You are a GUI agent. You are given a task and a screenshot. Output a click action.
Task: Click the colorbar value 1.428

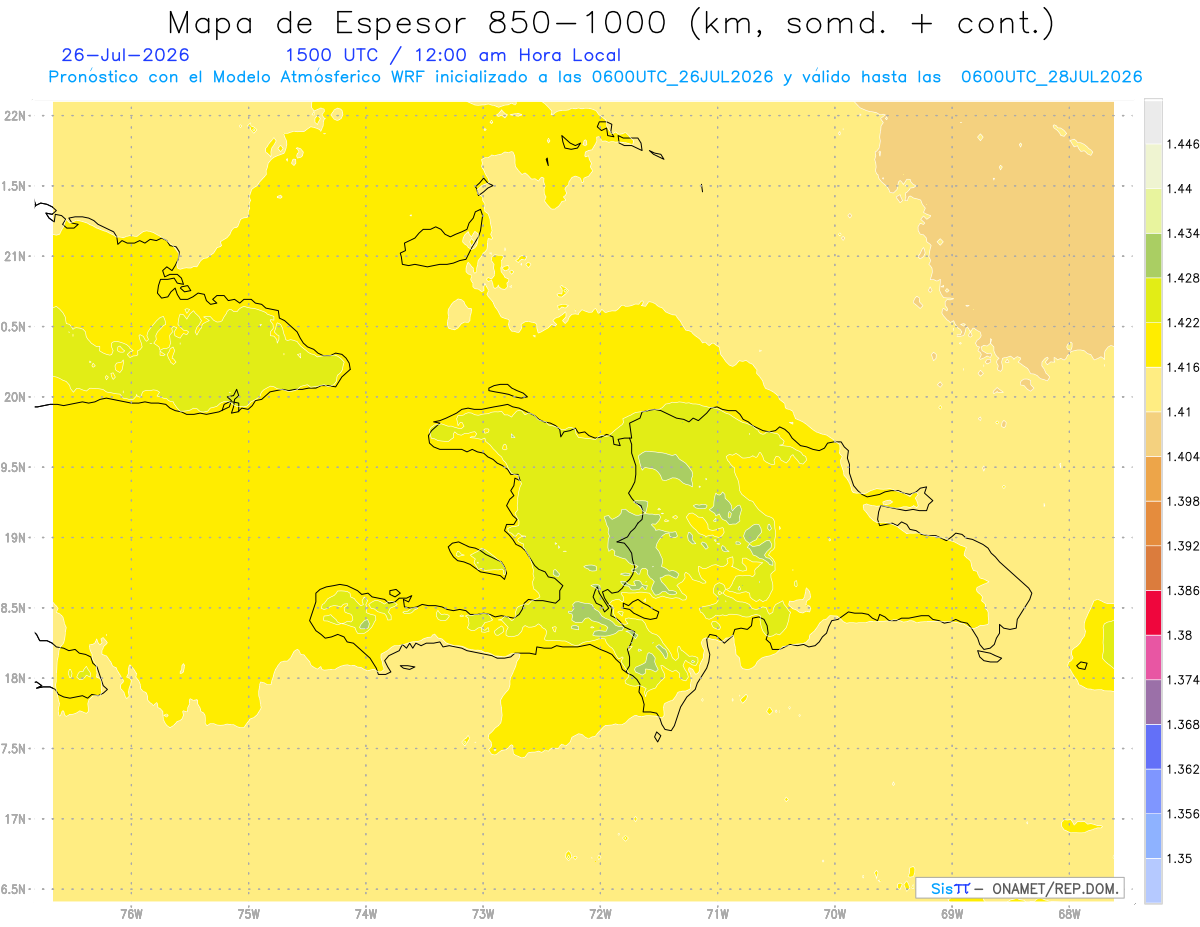pos(1184,278)
